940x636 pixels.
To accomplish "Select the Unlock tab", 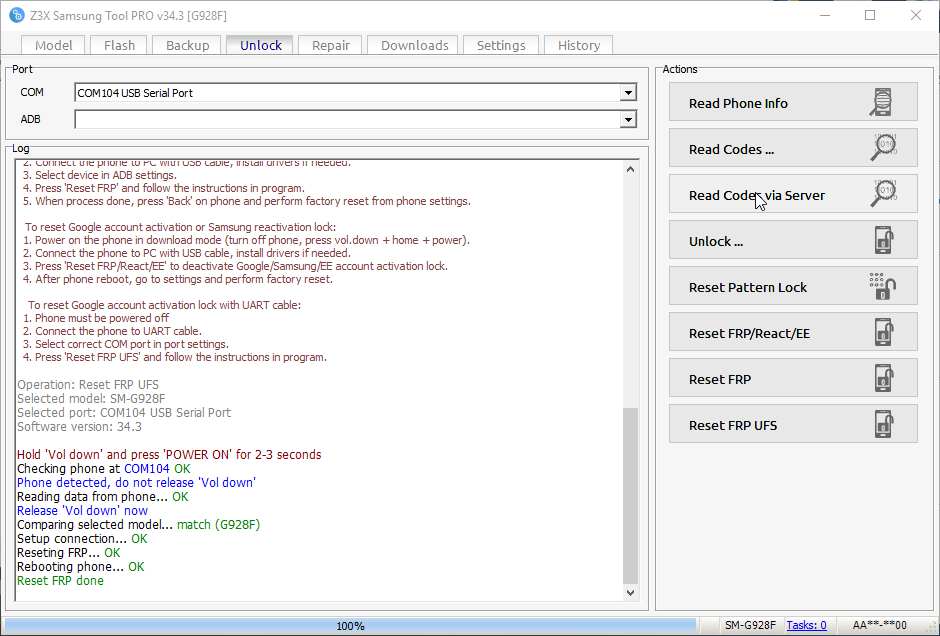I will tap(260, 46).
